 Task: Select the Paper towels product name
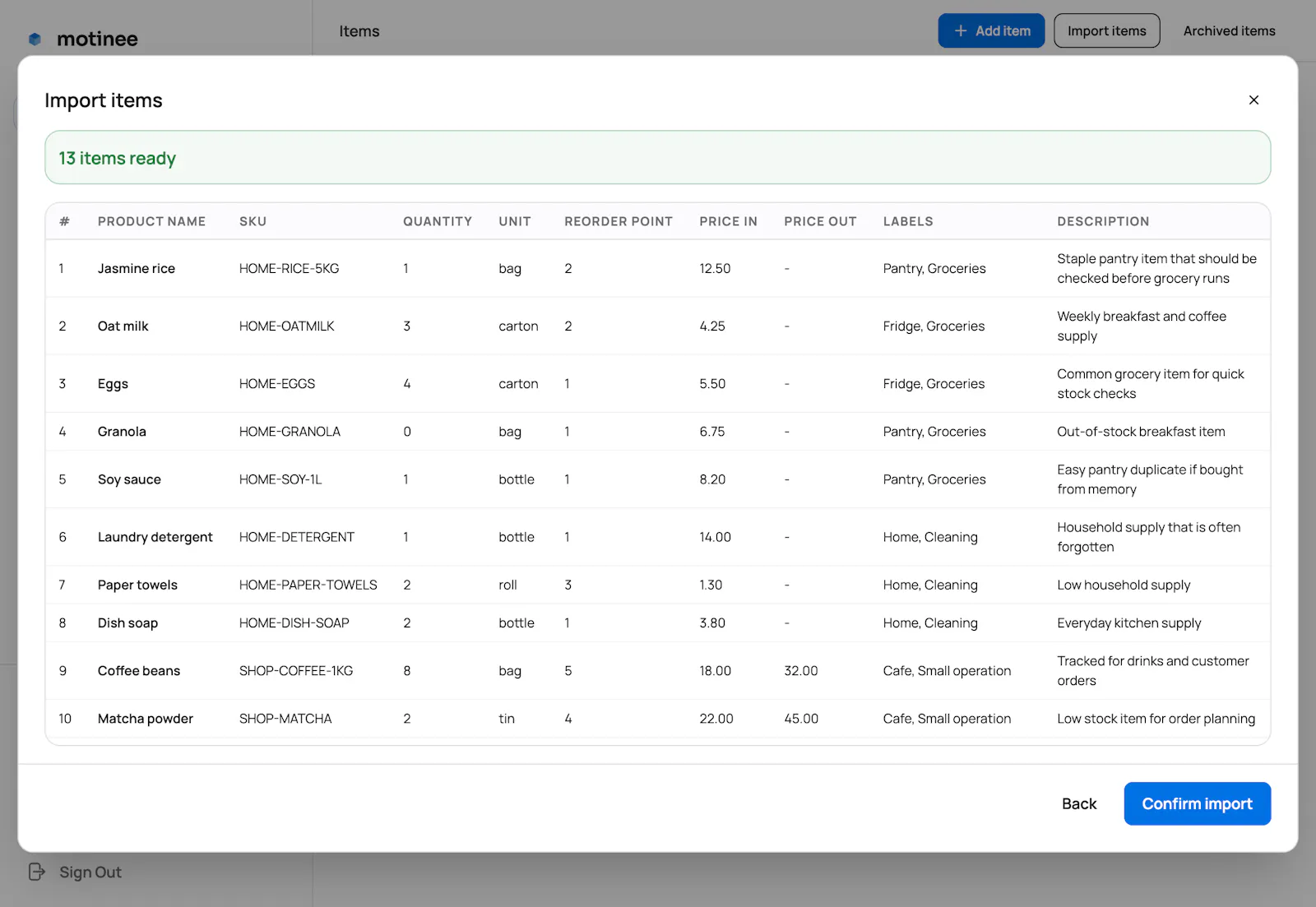pos(137,585)
